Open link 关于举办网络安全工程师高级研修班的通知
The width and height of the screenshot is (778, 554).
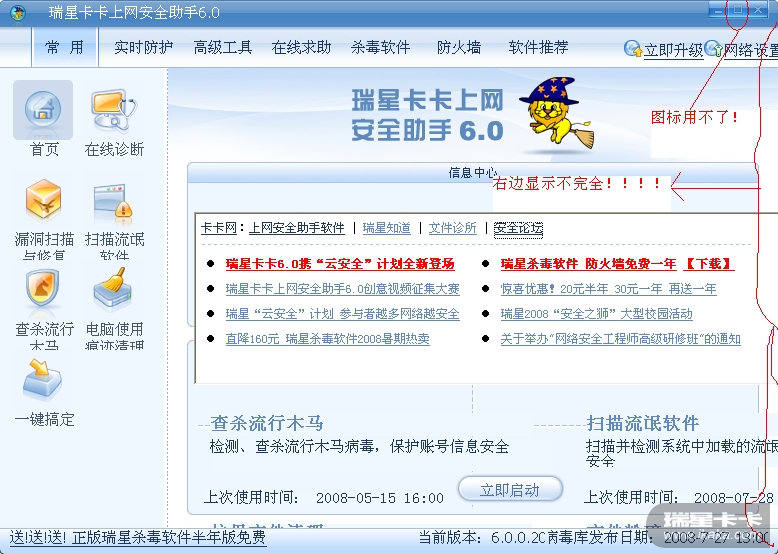621,339
